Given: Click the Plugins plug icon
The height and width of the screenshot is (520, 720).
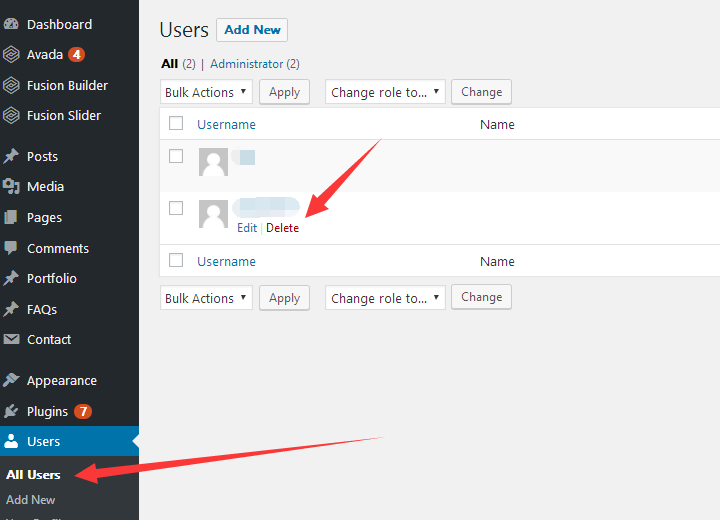Looking at the screenshot, I should pyautogui.click(x=11, y=411).
